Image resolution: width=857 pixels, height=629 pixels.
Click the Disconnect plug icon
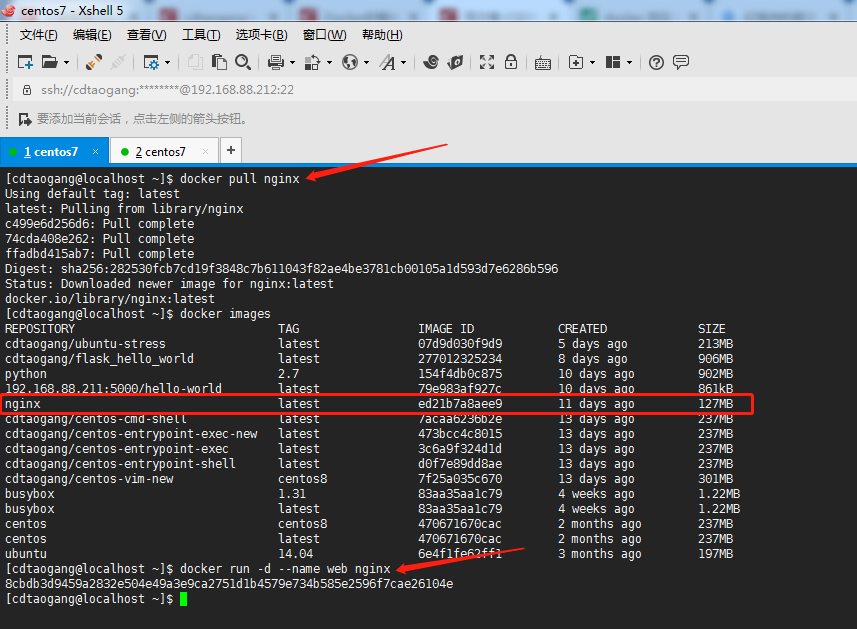coord(118,62)
